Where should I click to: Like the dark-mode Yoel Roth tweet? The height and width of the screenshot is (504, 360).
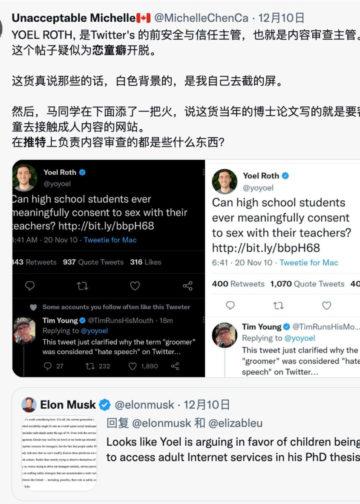(135, 285)
